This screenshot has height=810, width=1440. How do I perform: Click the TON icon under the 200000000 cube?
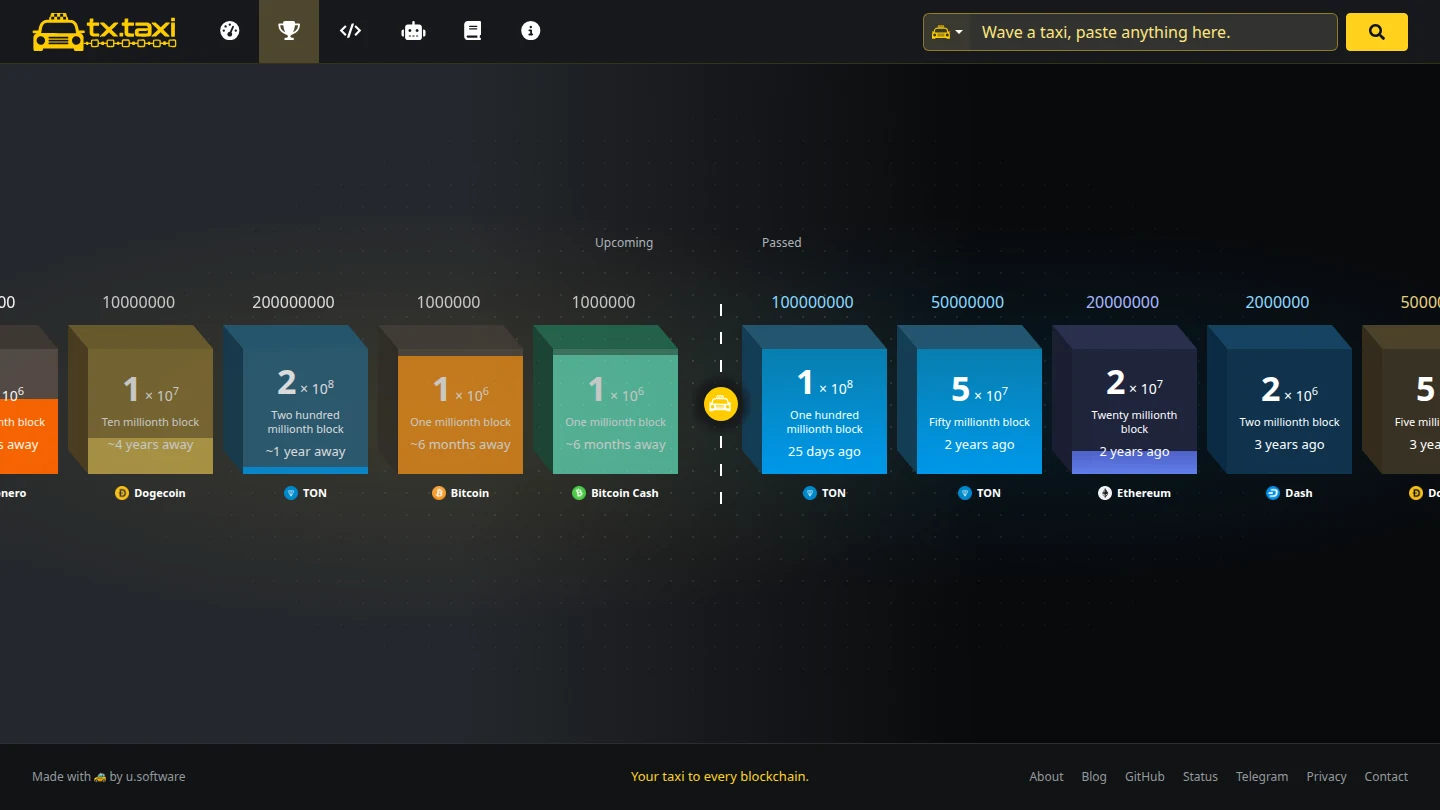pyautogui.click(x=291, y=493)
